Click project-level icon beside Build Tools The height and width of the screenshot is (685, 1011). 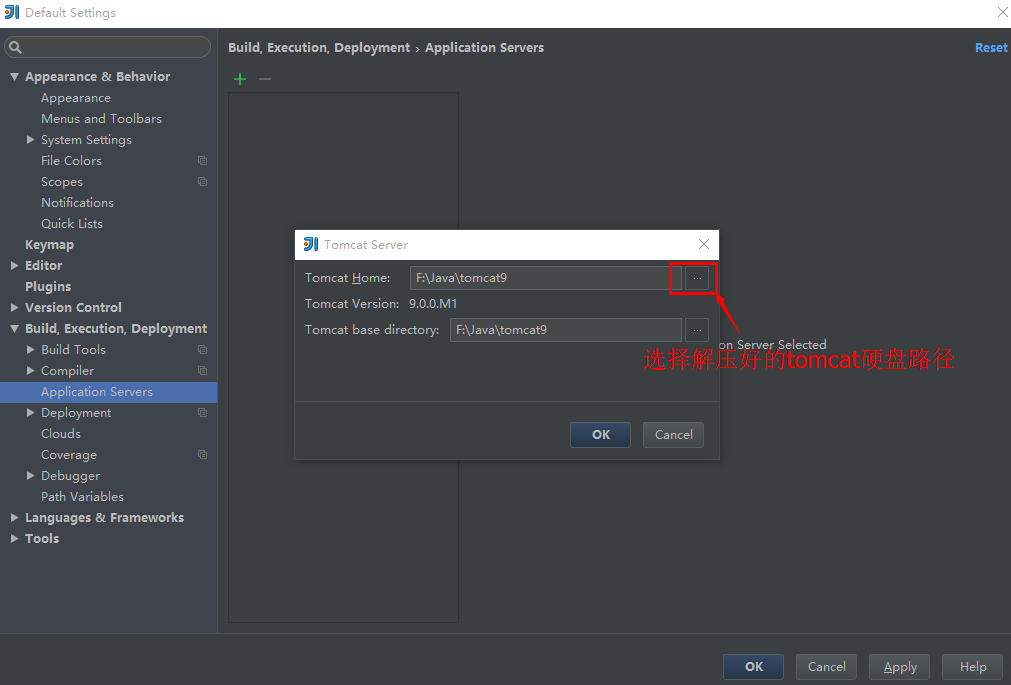tap(202, 350)
